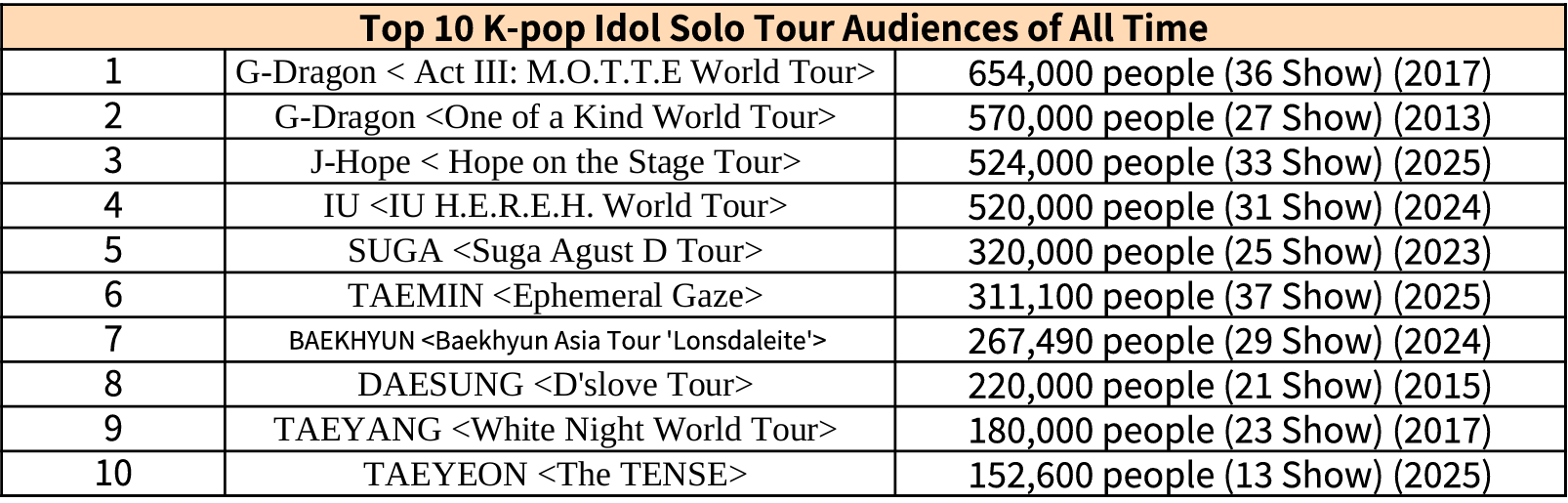Click the table title header cell
Screen dimensions: 1568x503
783,27
